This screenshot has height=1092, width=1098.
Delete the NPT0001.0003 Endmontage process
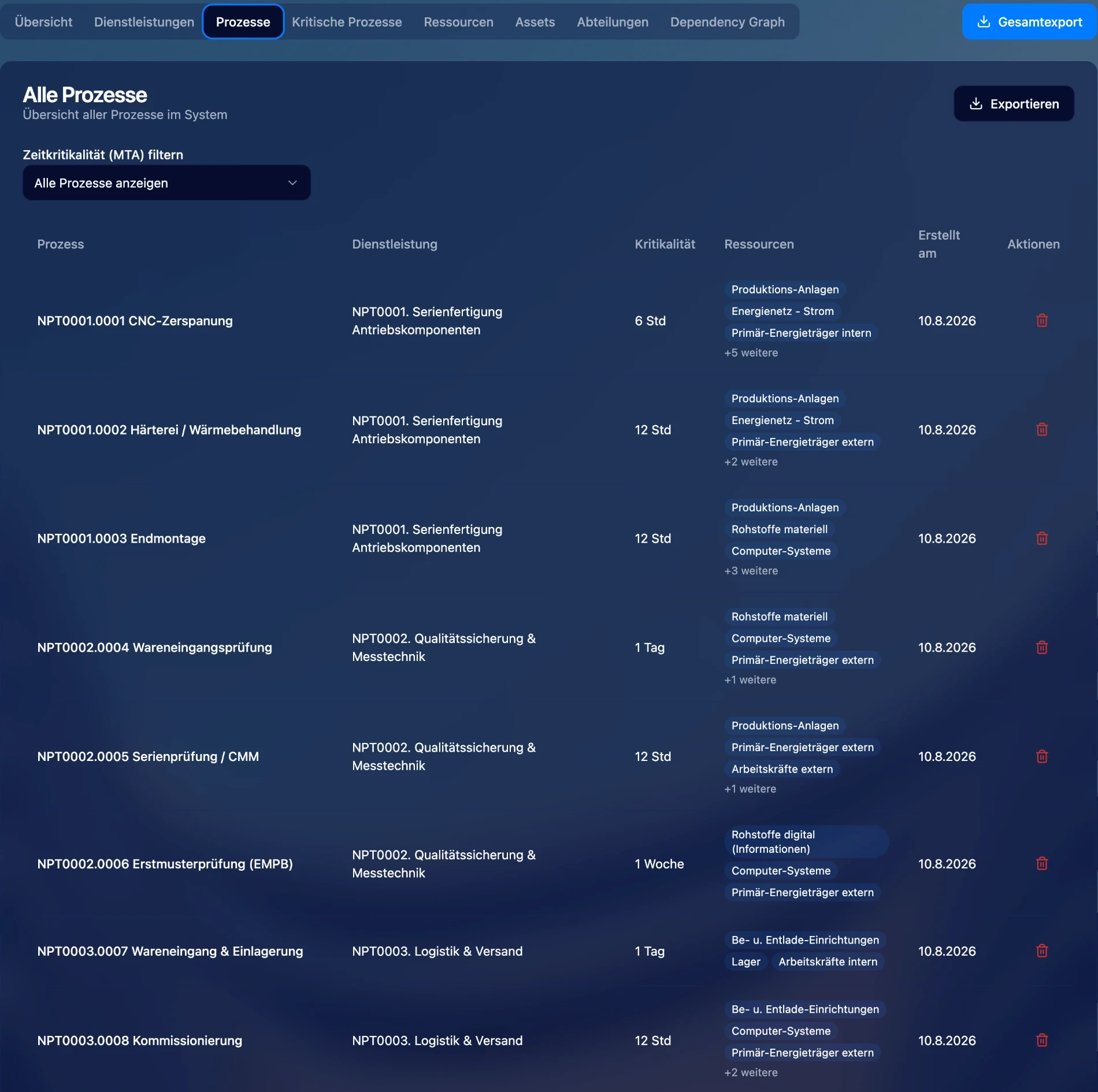1041,538
